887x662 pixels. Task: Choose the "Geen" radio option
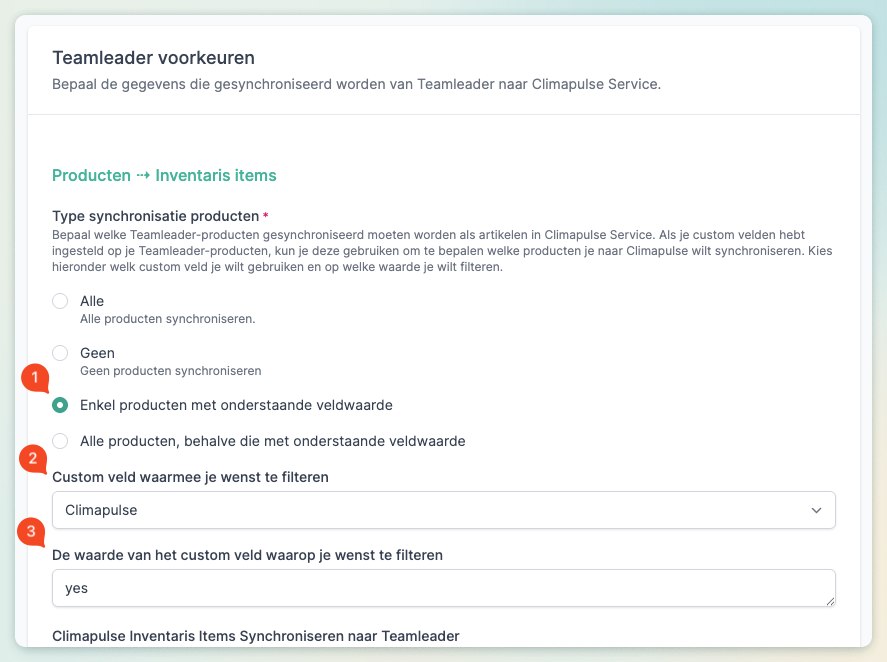click(x=60, y=353)
